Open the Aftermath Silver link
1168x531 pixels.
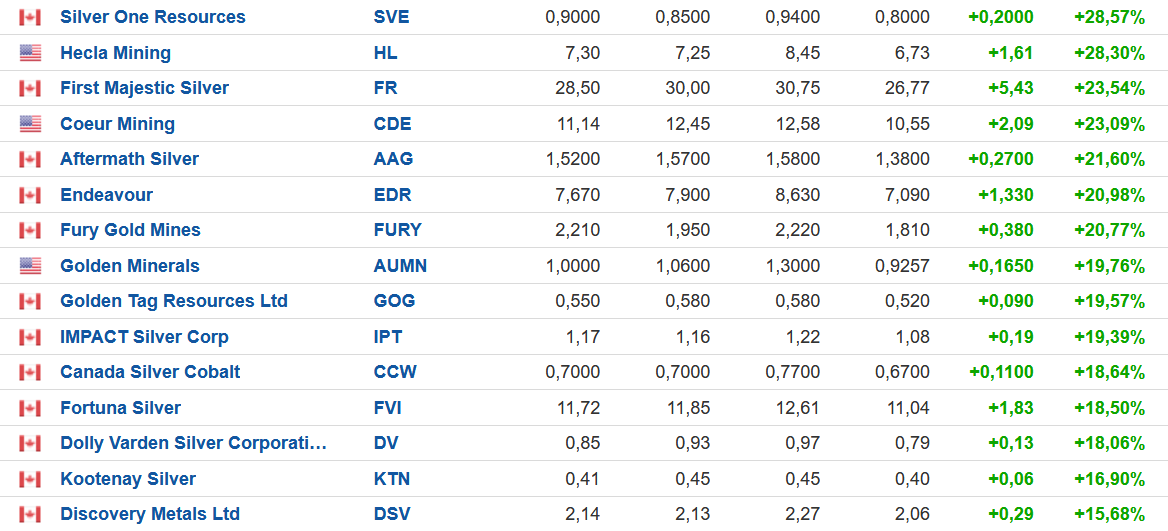click(129, 159)
